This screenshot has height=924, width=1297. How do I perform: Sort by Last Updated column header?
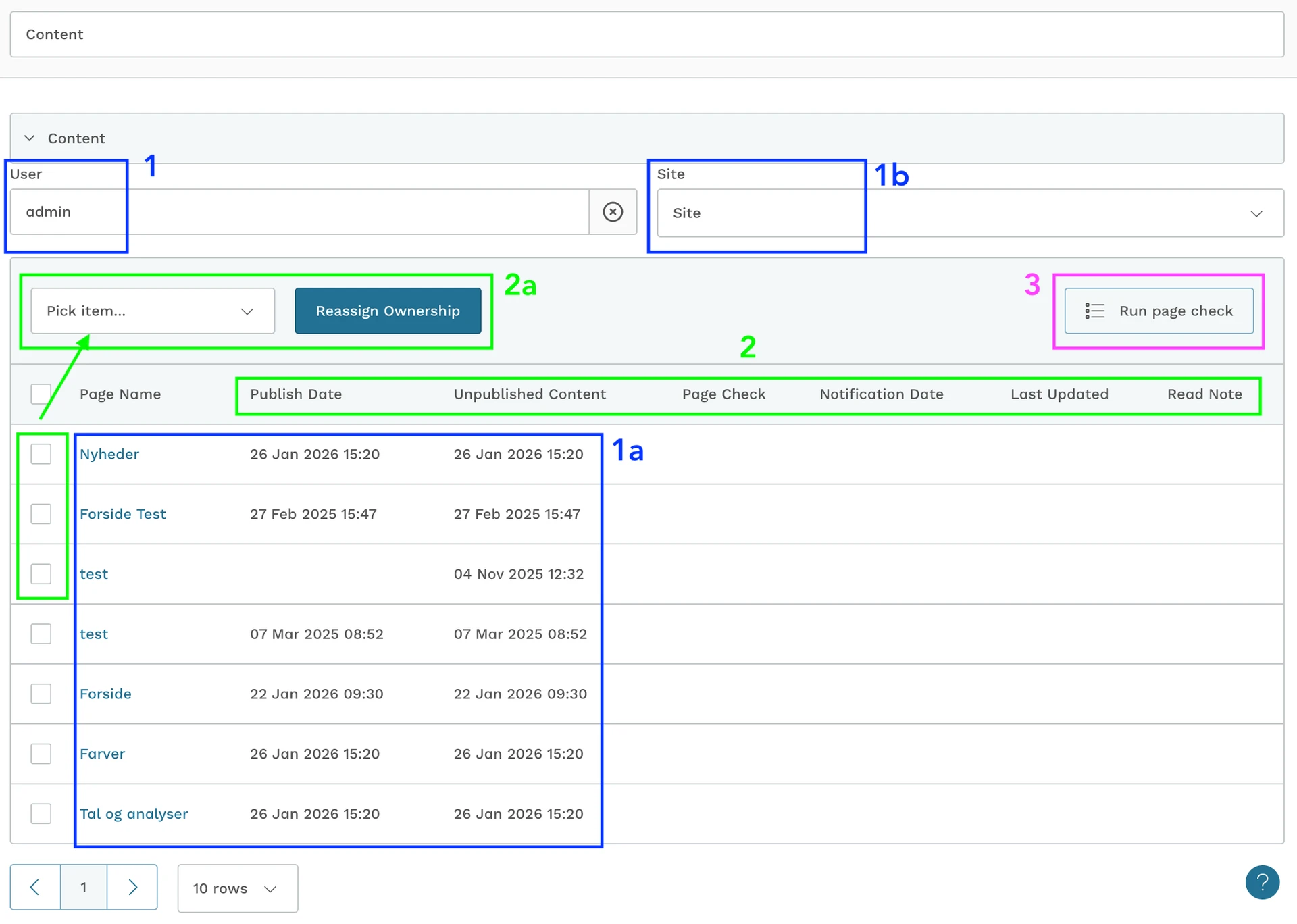pos(1059,394)
